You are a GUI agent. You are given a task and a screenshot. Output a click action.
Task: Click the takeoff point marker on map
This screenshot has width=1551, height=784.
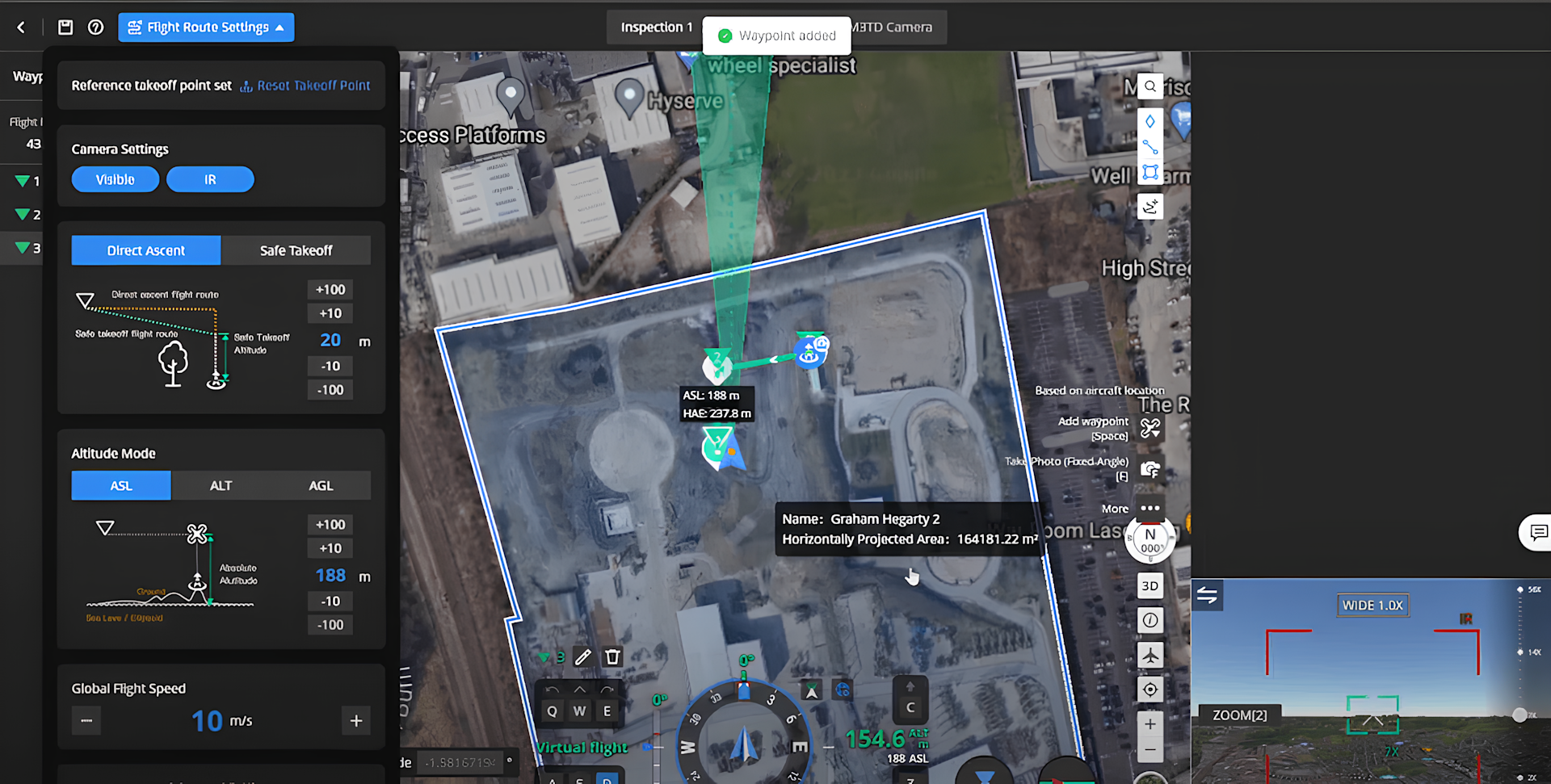coord(810,352)
